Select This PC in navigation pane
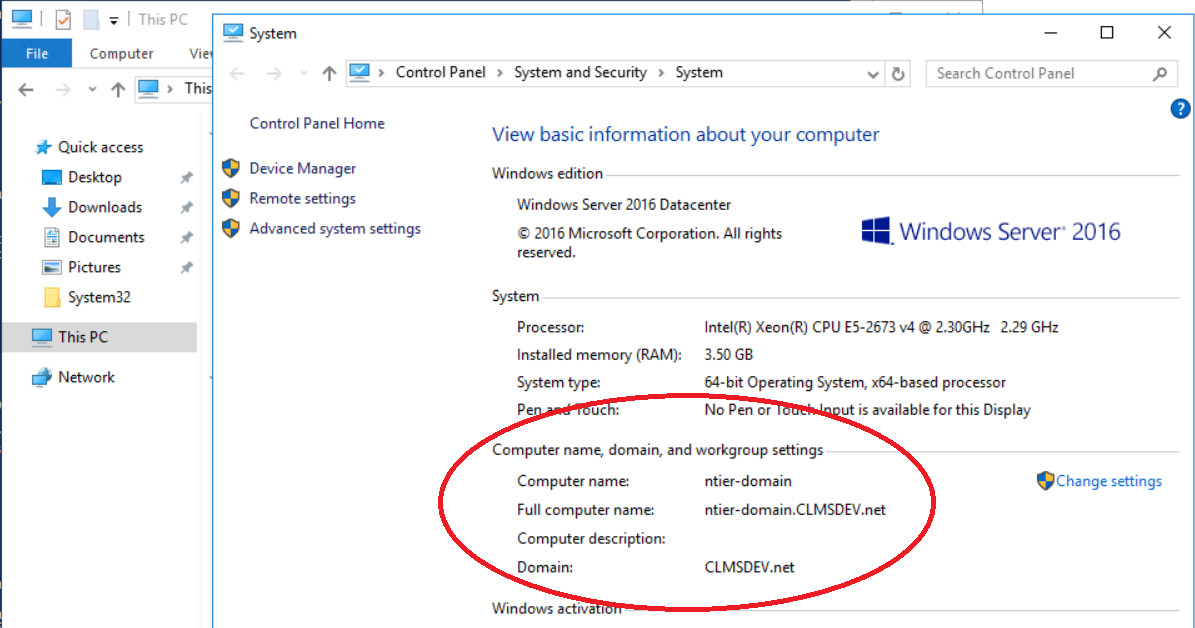This screenshot has height=628, width=1195. click(83, 337)
